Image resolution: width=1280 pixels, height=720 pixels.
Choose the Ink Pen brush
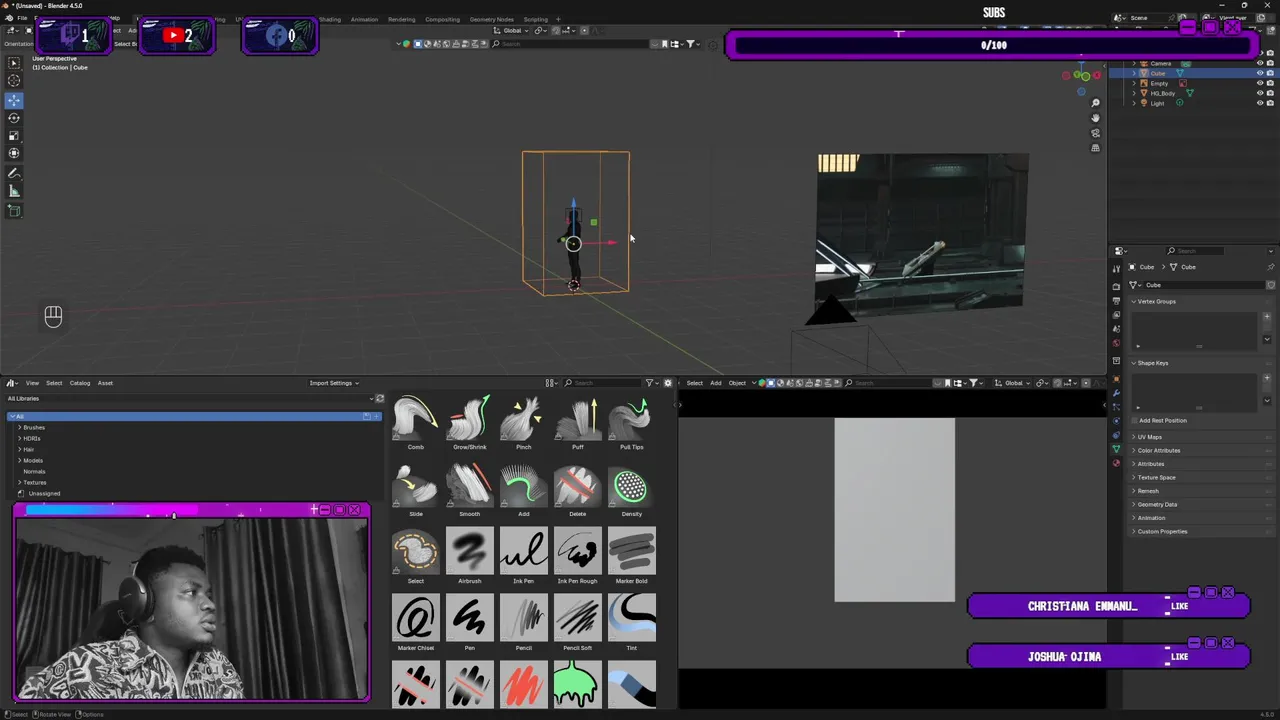coord(524,558)
